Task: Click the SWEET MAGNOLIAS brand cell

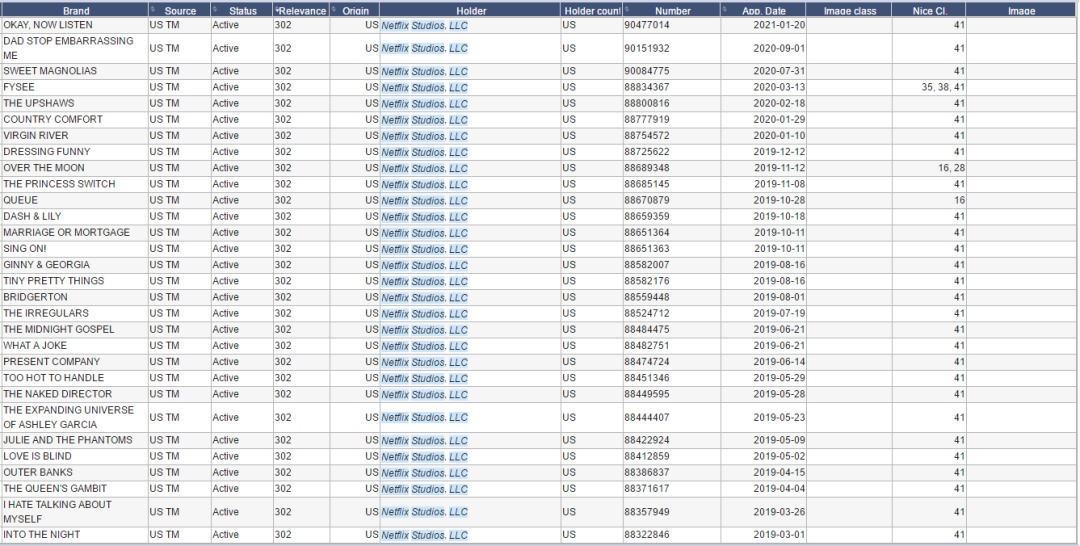Action: point(75,71)
